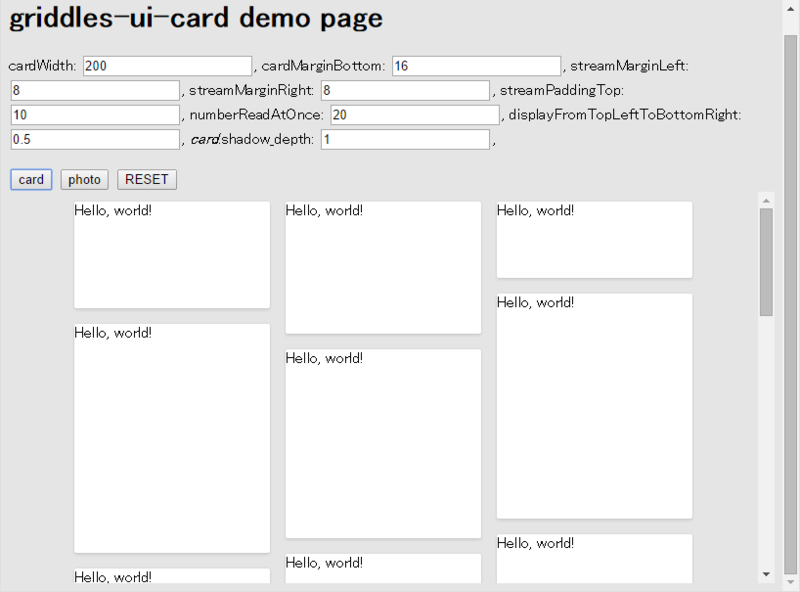800x592 pixels.
Task: Click the numberReadAtOnce label
Action: 256,115
